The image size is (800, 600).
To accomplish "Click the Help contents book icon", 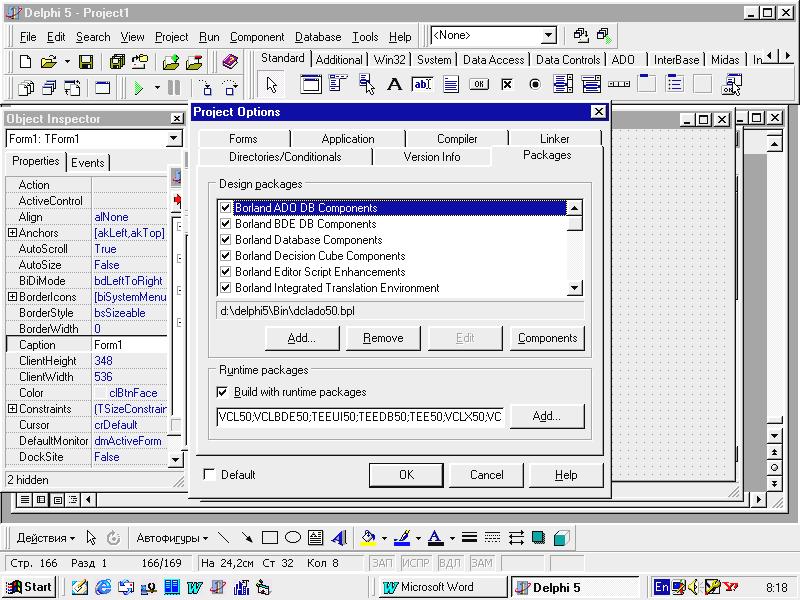I will 231,62.
